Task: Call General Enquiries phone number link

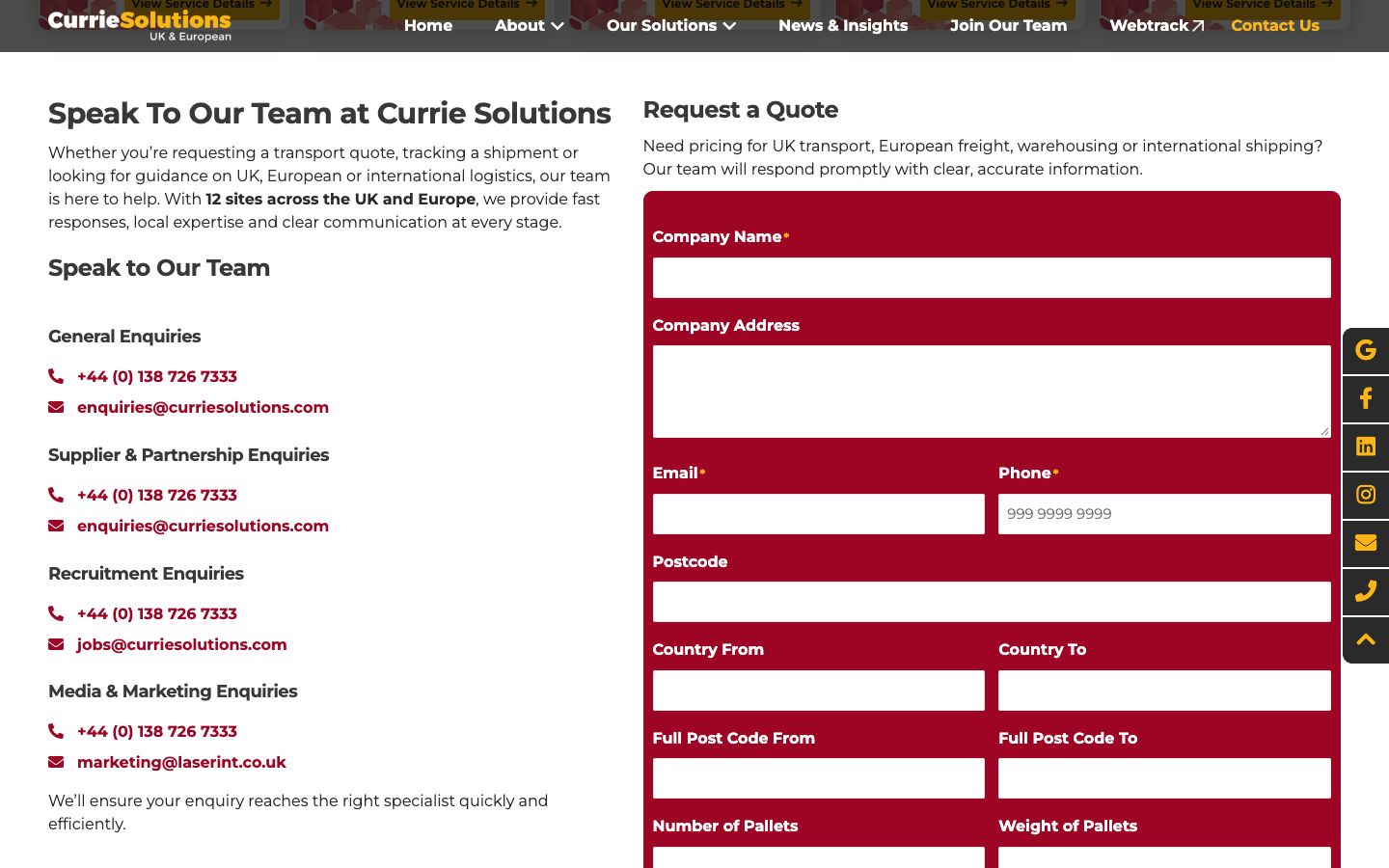Action: (x=157, y=376)
